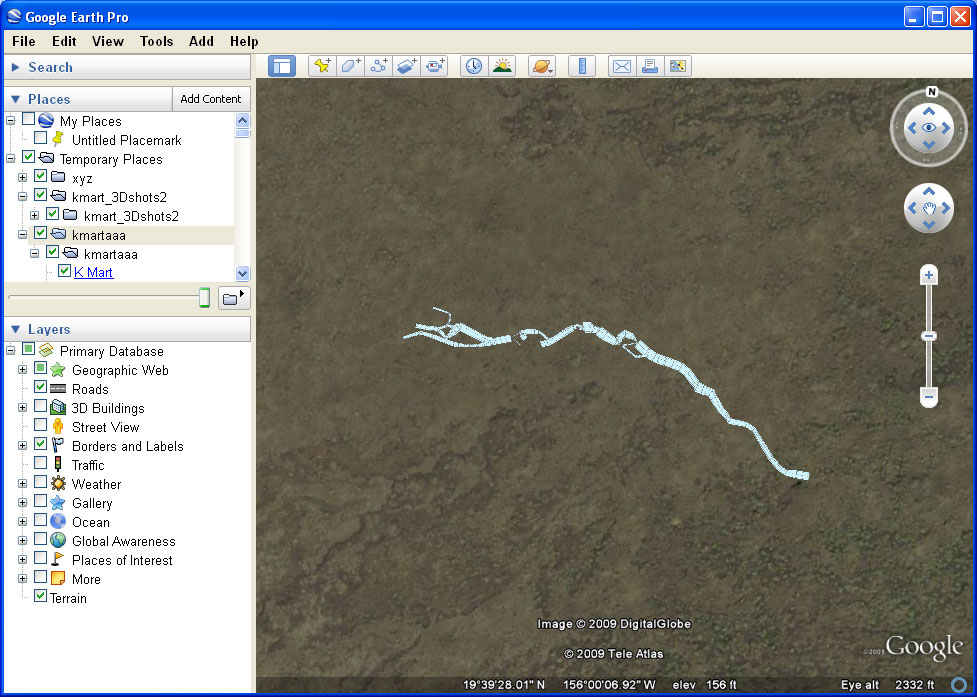This screenshot has height=697, width=977.
Task: Click the 3D Buildings layer icon
Action: [x=58, y=408]
